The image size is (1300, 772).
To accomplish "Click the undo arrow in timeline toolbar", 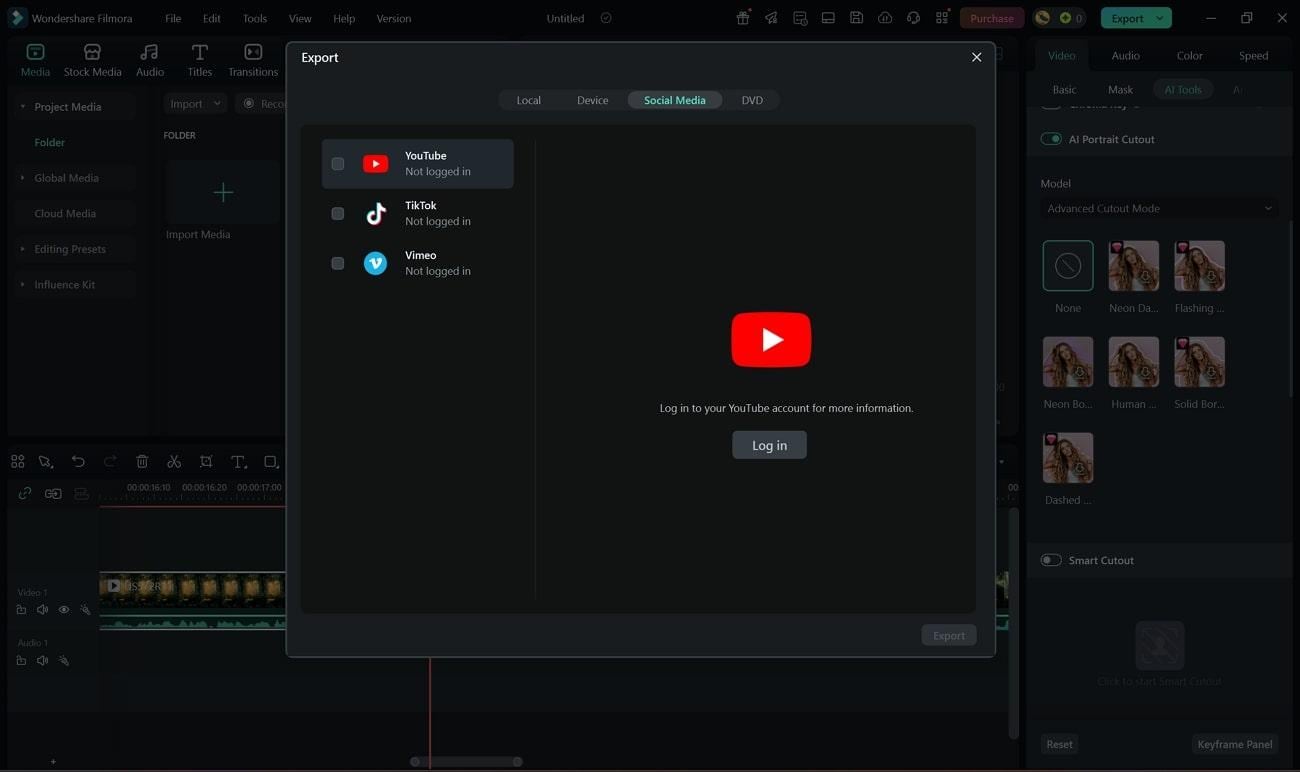I will (x=78, y=461).
